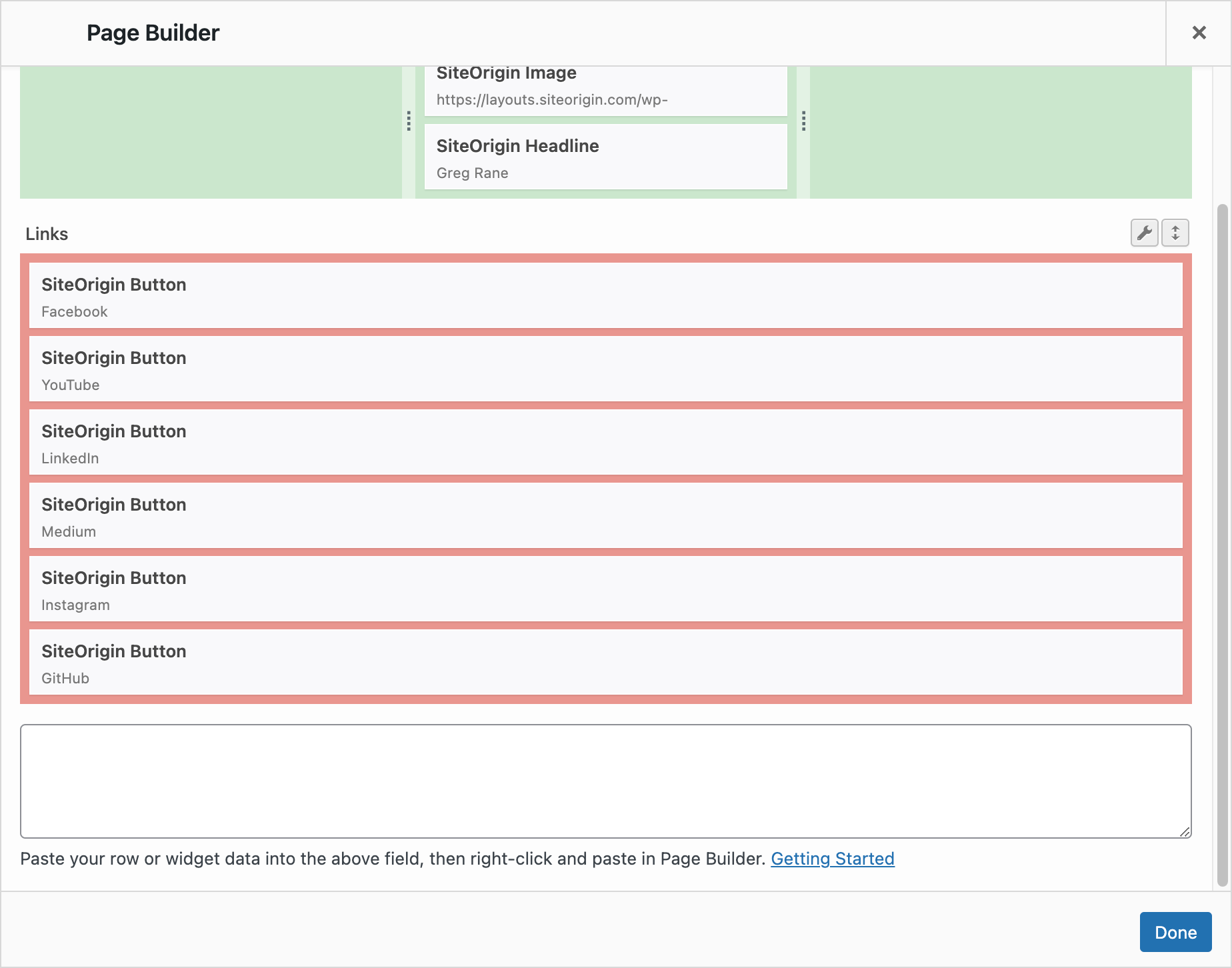The image size is (1232, 968).
Task: Click the row height resize icon beside the wrench
Action: click(x=1175, y=233)
